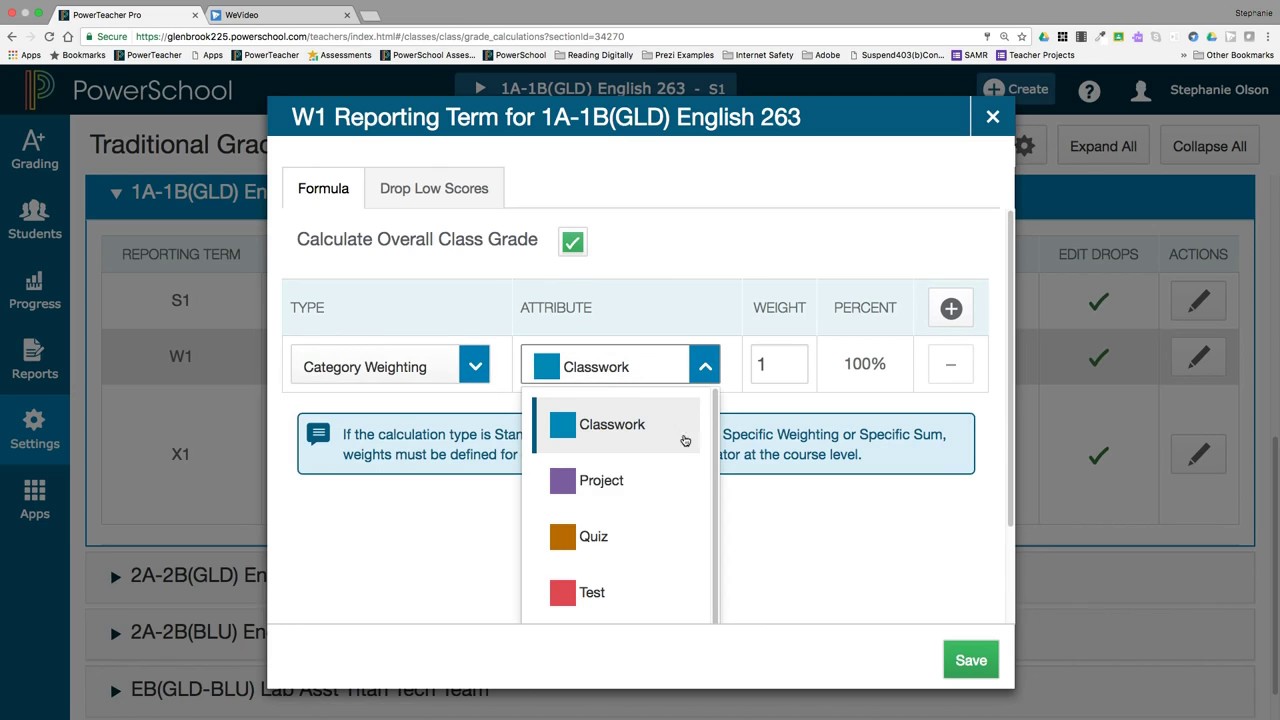Click the Collapse All button
1280x720 pixels.
[1209, 146]
